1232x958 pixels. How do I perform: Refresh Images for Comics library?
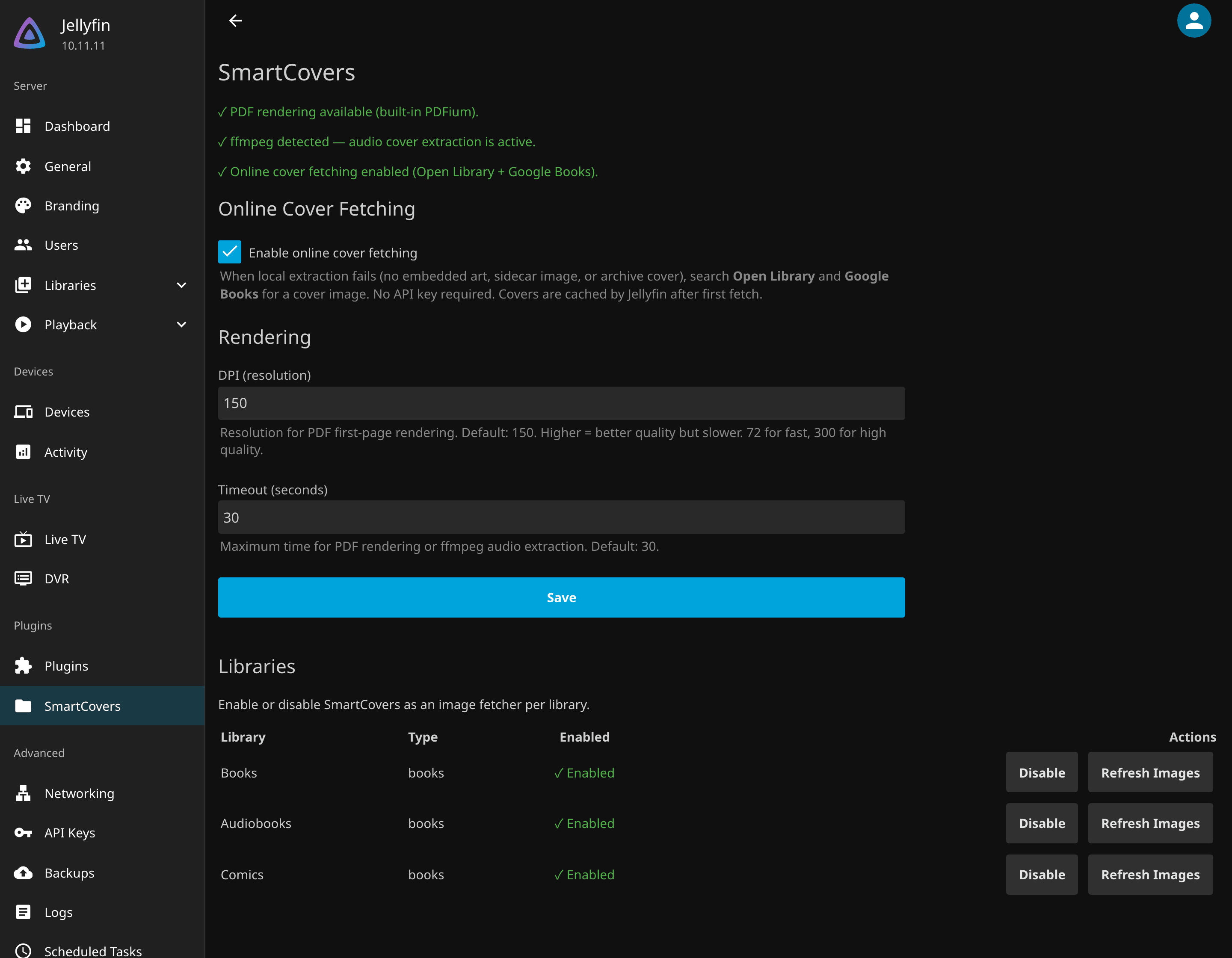tap(1150, 874)
